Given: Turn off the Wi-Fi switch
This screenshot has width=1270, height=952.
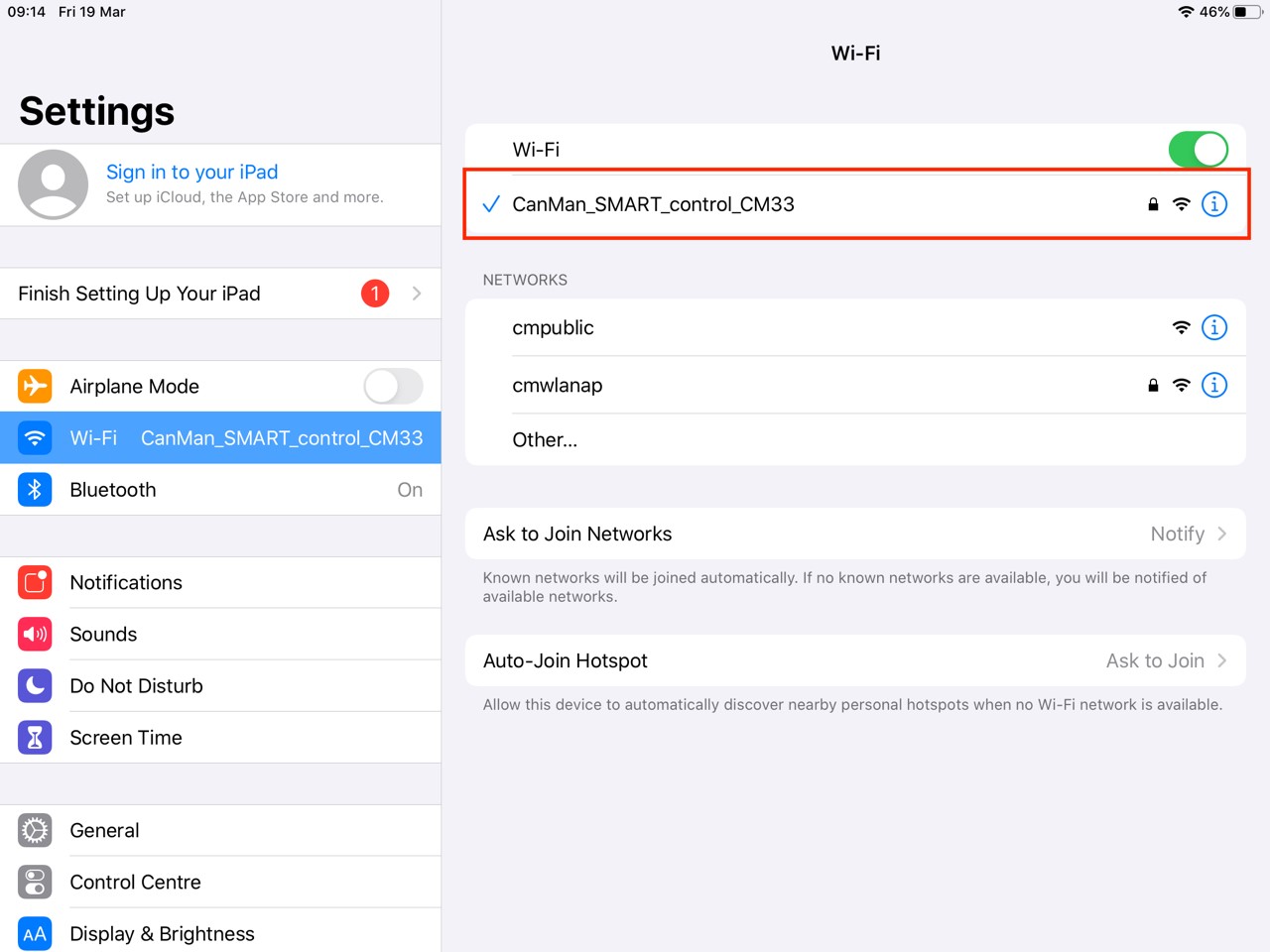Looking at the screenshot, I should click(1198, 150).
